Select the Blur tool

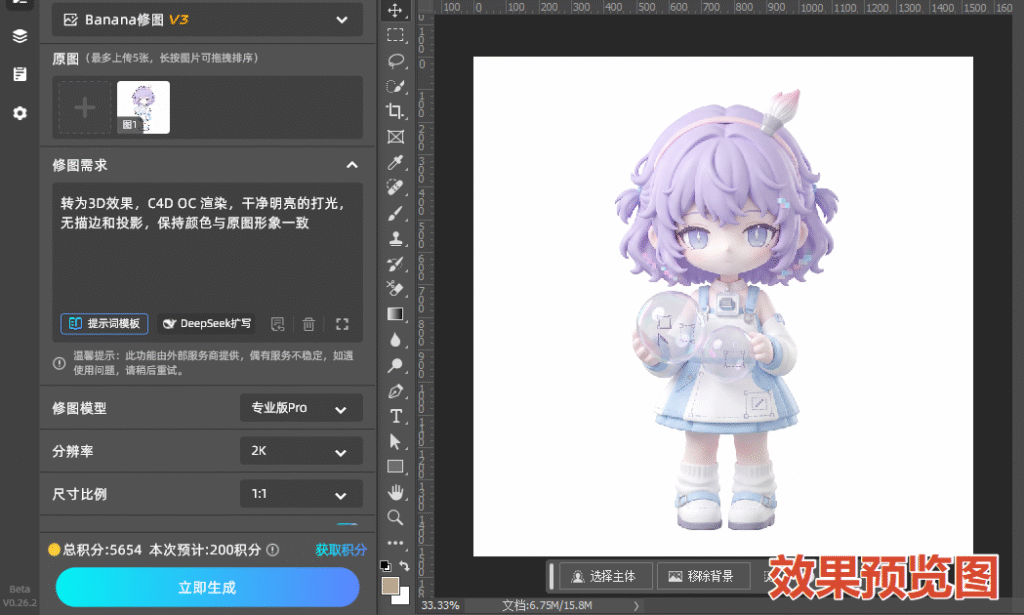pos(395,339)
